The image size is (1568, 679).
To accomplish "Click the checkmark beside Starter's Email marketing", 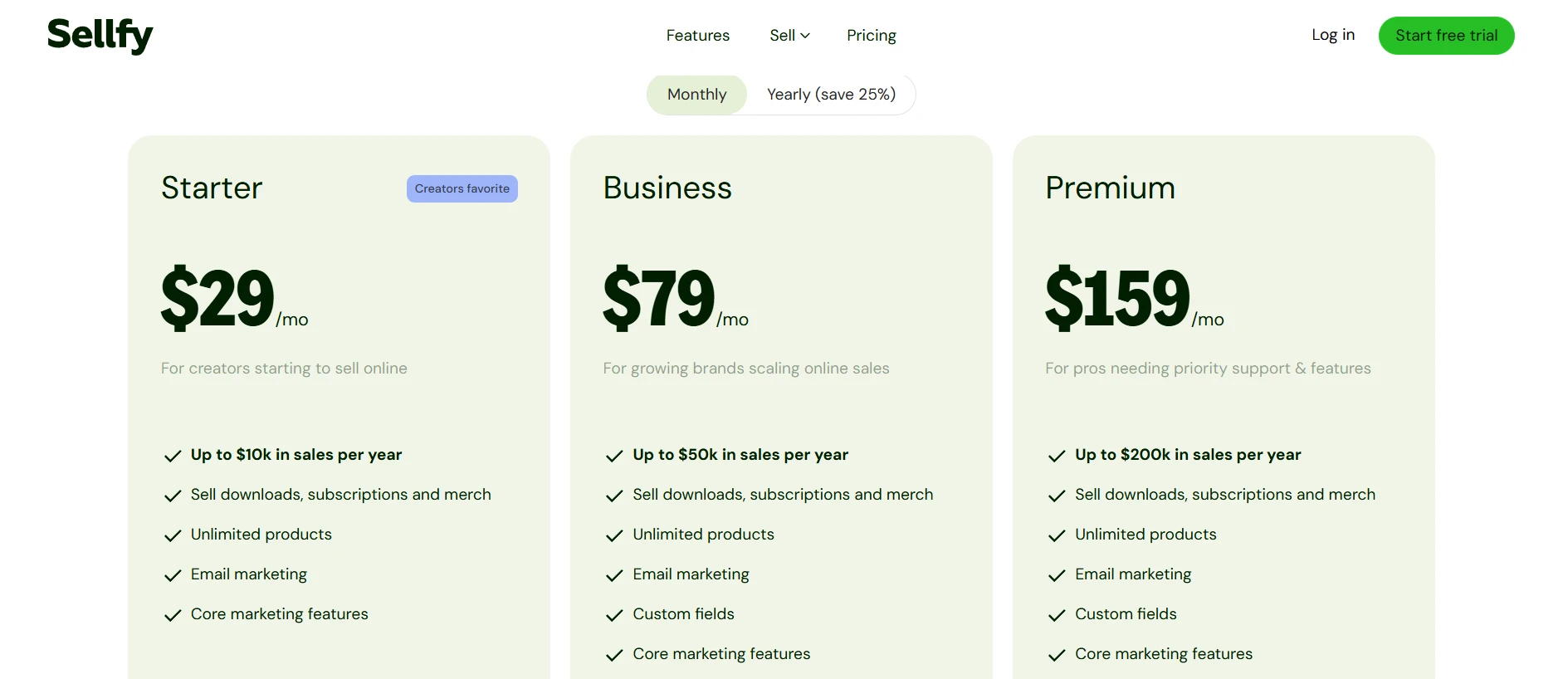I will click(x=172, y=575).
